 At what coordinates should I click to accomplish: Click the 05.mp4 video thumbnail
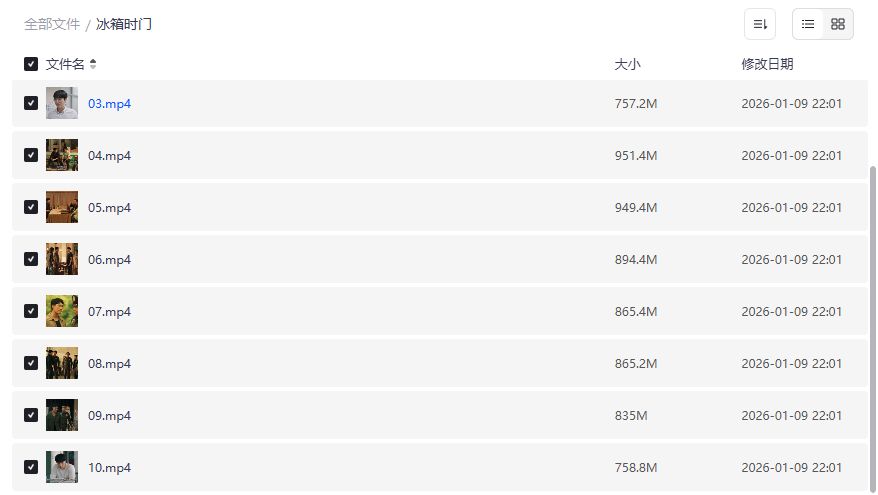click(x=62, y=207)
